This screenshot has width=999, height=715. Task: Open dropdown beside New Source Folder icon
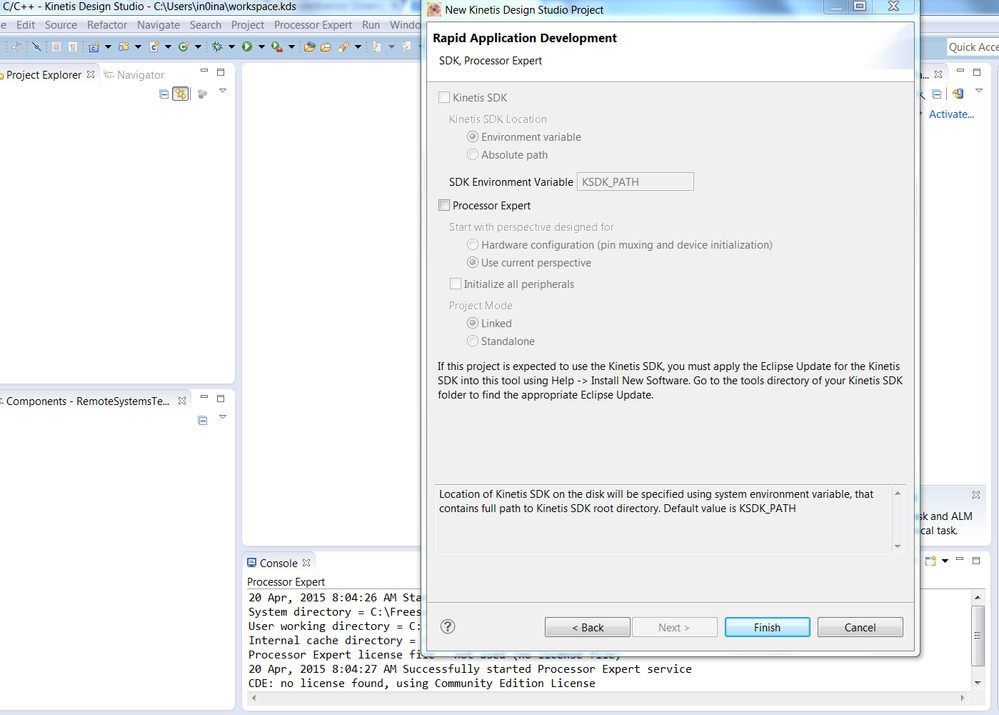[x=138, y=47]
